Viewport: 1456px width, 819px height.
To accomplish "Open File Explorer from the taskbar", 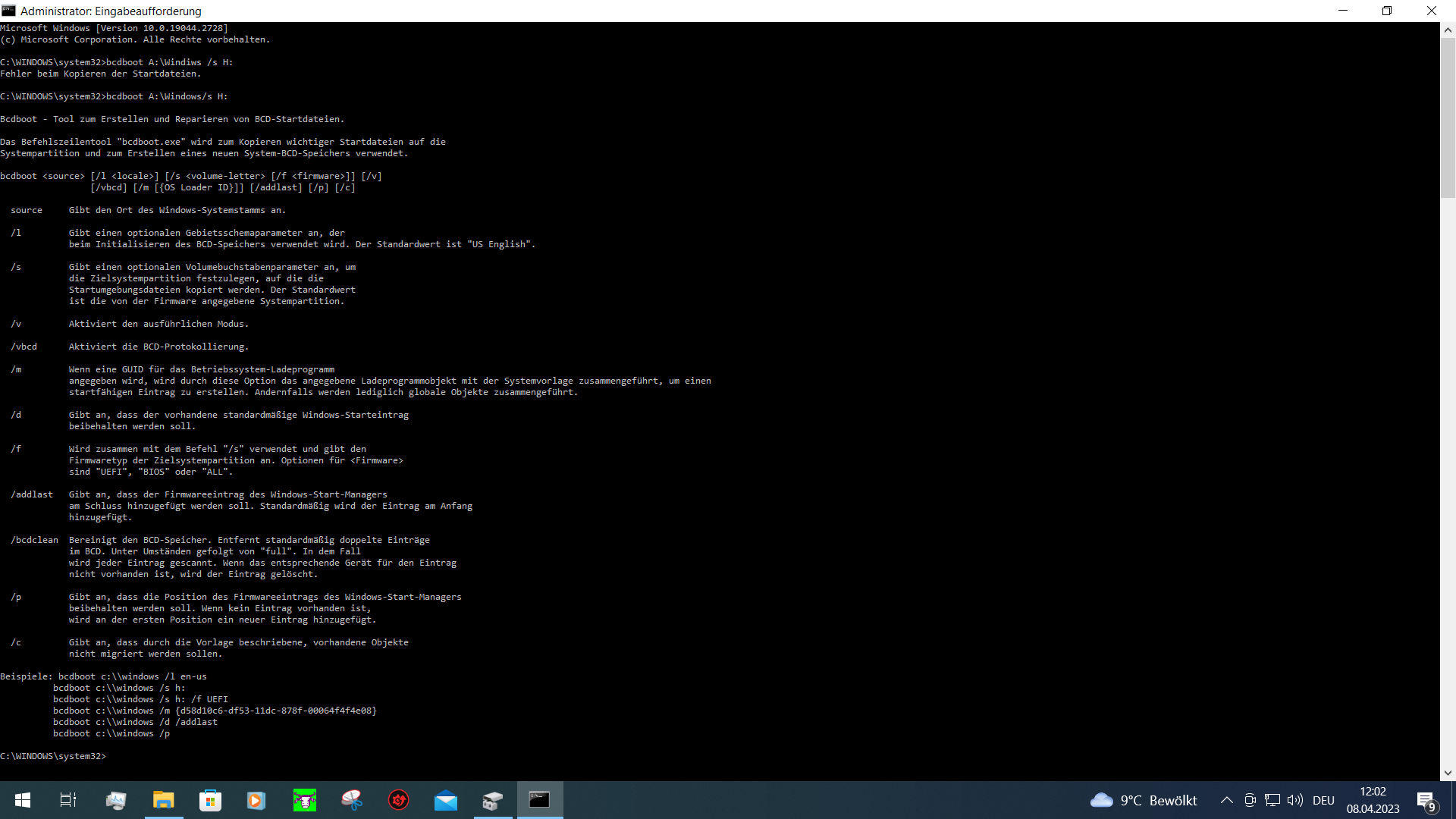I will click(x=163, y=800).
